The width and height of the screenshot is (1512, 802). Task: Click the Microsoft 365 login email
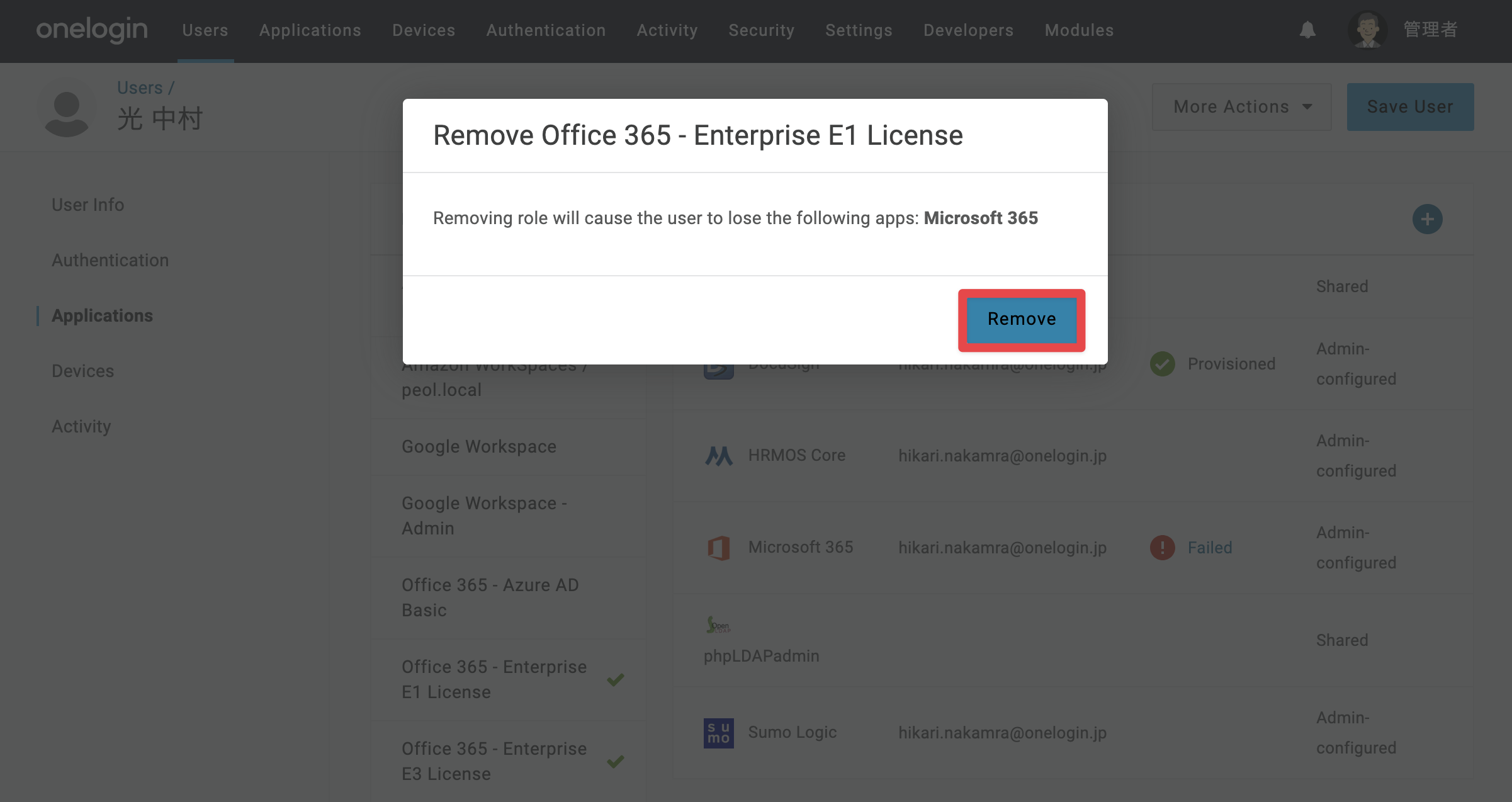coord(1002,548)
